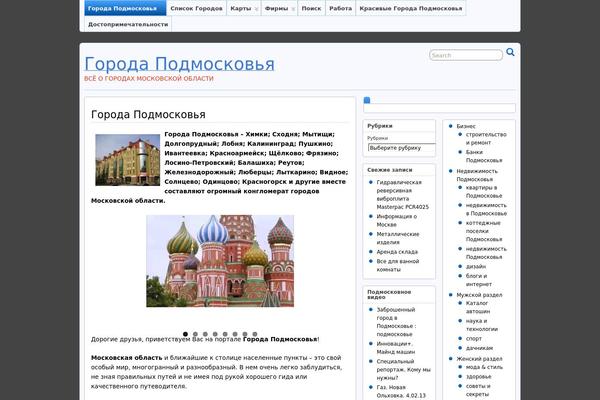Open the Информация о Москве post
This screenshot has height=400, width=600.
[396, 220]
